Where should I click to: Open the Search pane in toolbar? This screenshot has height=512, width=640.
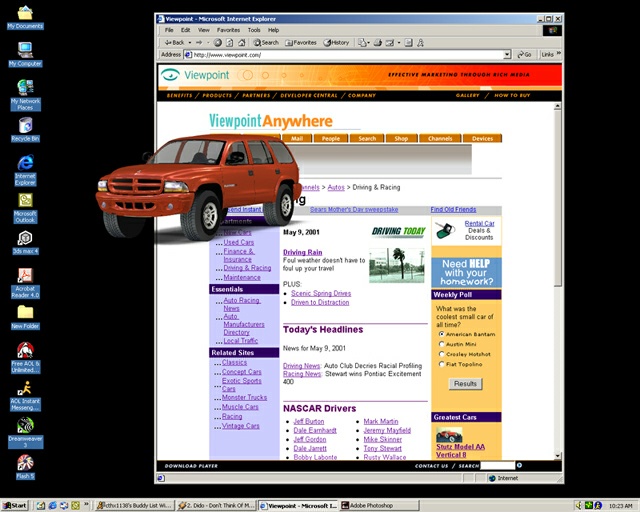pyautogui.click(x=266, y=42)
